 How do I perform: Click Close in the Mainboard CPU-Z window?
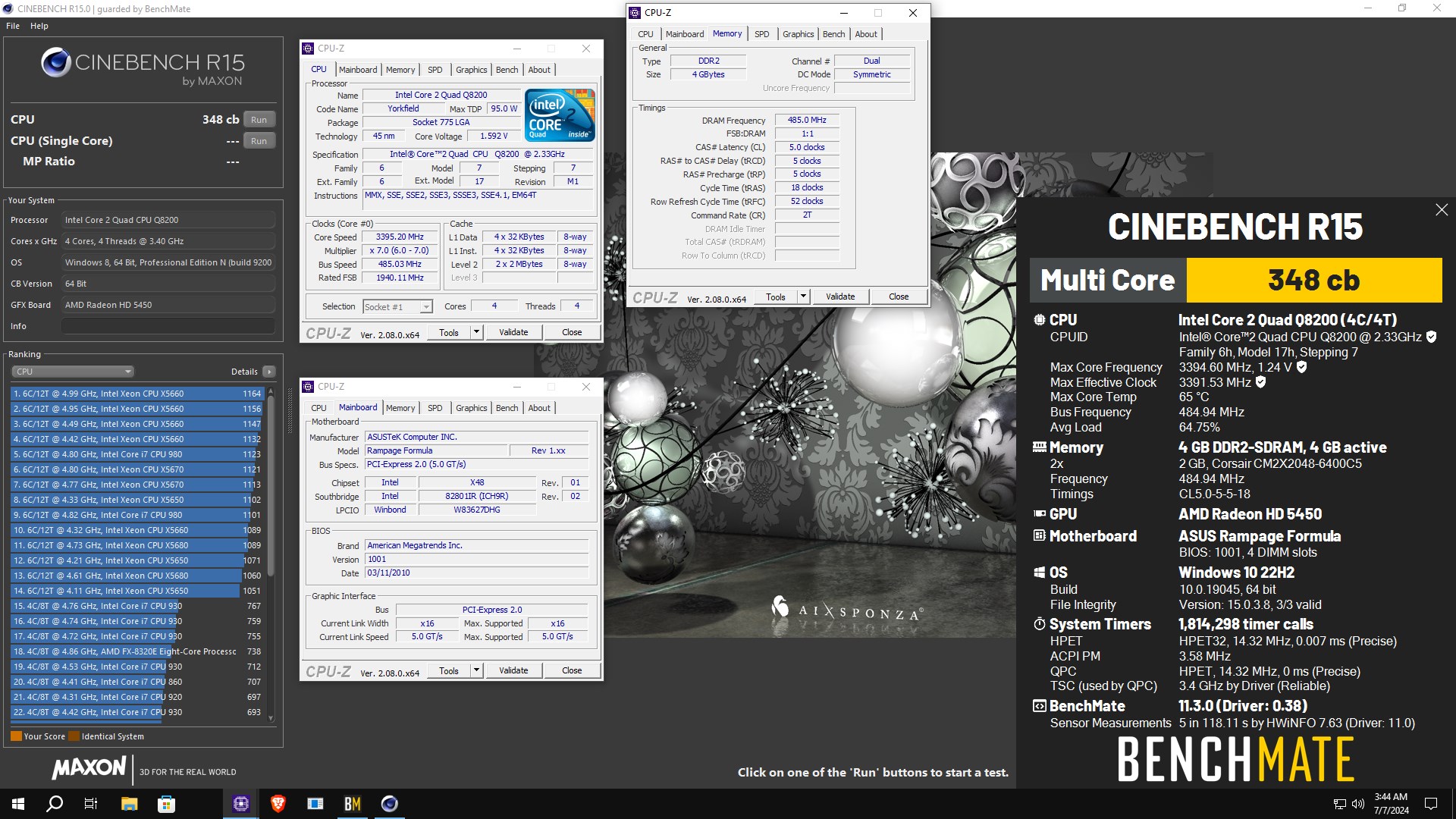tap(572, 670)
